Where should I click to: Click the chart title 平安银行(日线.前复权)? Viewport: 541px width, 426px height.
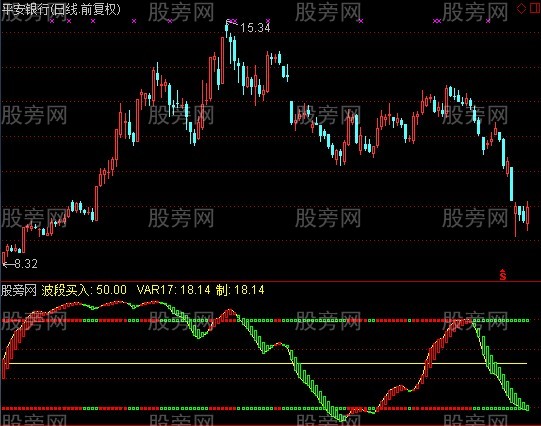click(x=61, y=9)
